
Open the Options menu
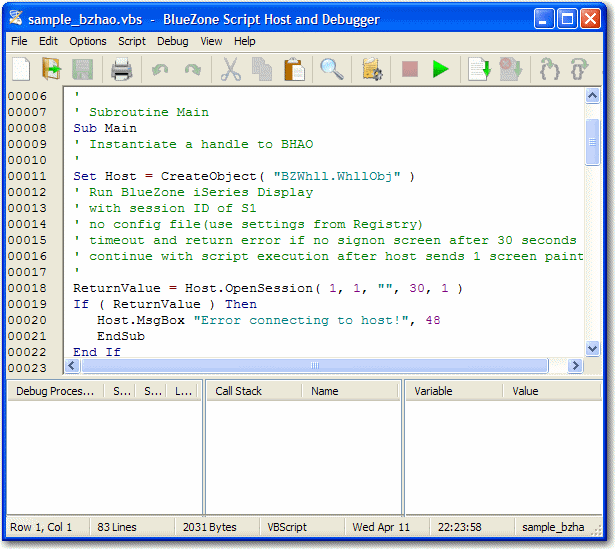point(88,41)
